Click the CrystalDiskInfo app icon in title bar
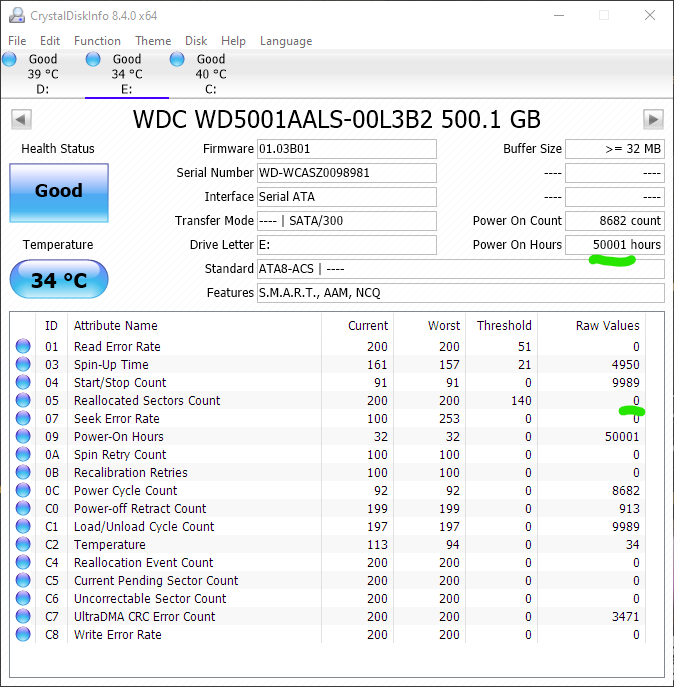This screenshot has width=674, height=687. click(17, 16)
